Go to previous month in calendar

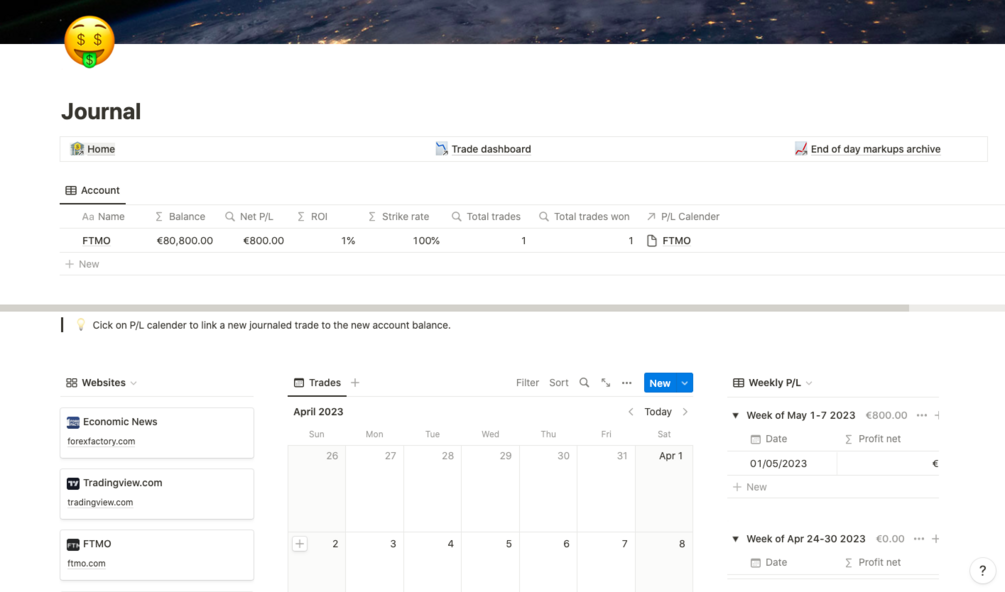(631, 412)
